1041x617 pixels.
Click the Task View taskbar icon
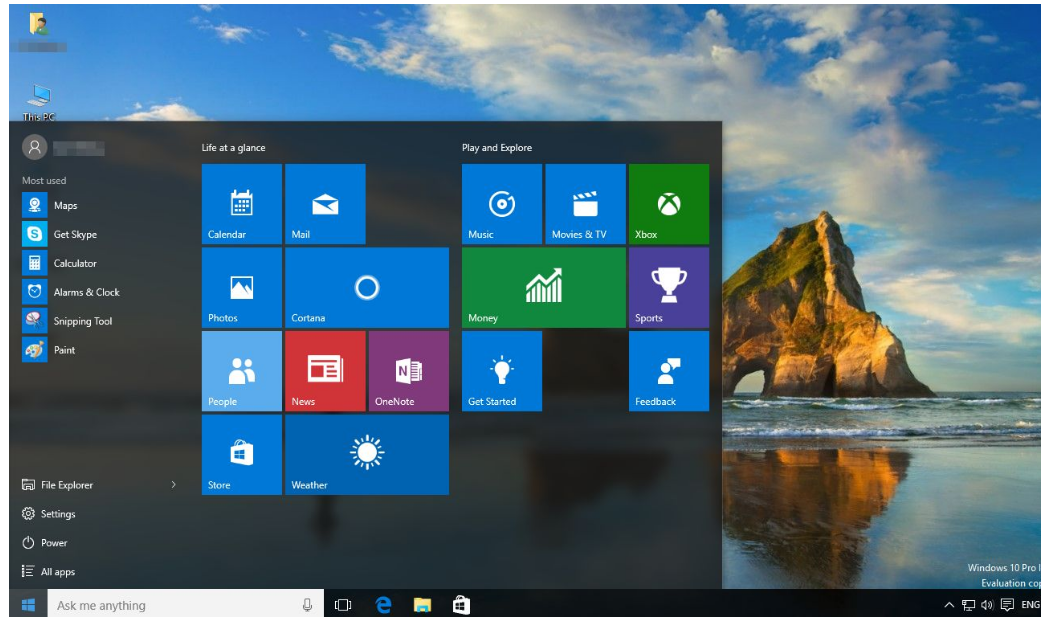(x=343, y=604)
